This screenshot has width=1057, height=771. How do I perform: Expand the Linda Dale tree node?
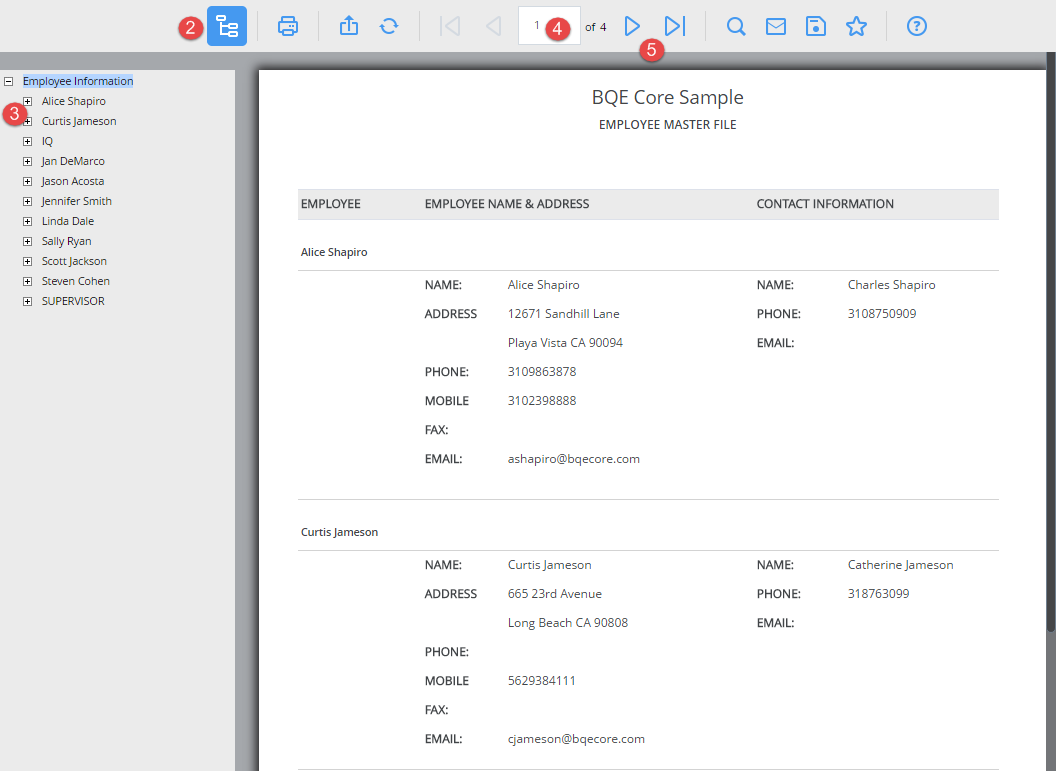tap(28, 221)
